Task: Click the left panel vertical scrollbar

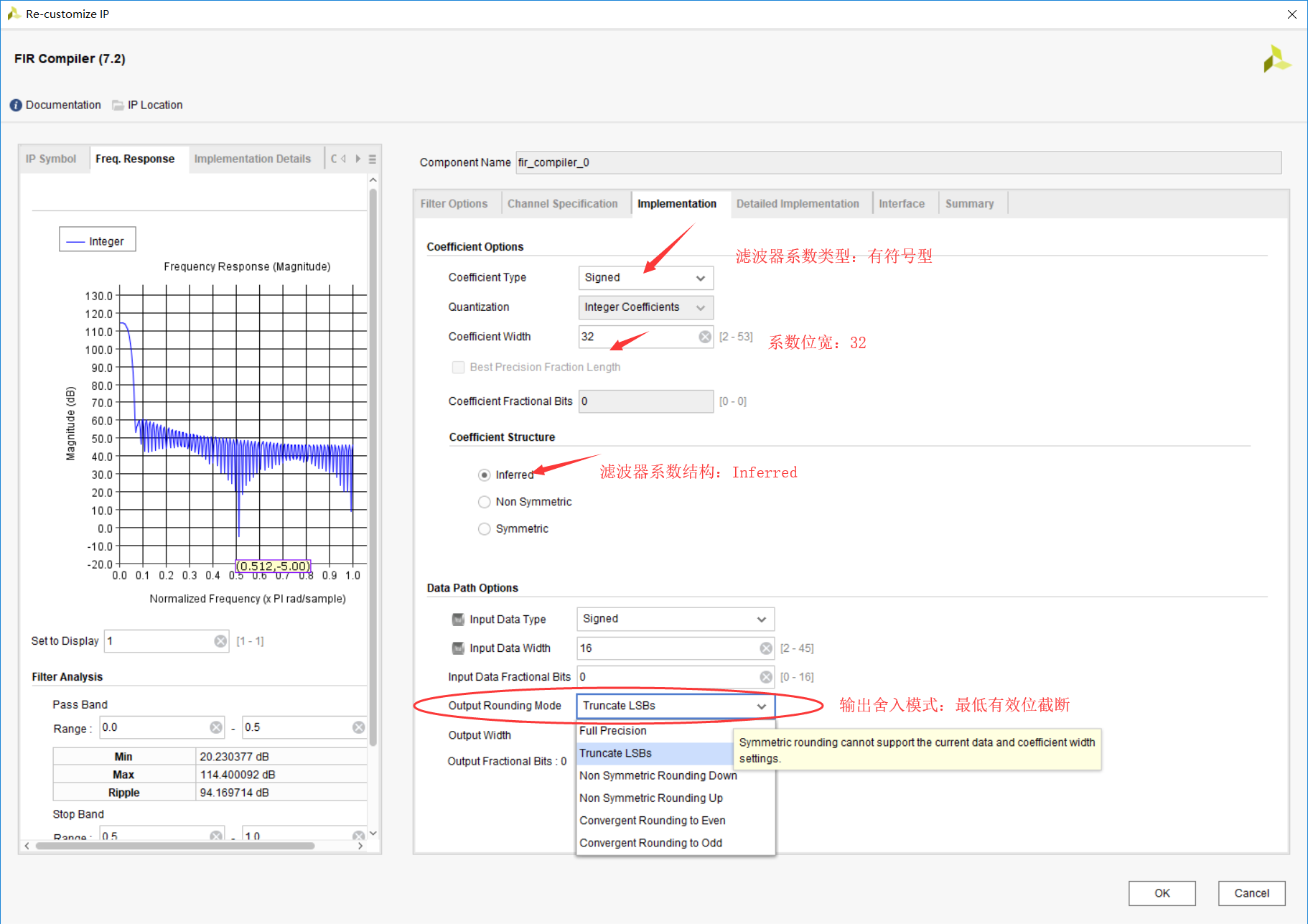Action: click(x=373, y=467)
